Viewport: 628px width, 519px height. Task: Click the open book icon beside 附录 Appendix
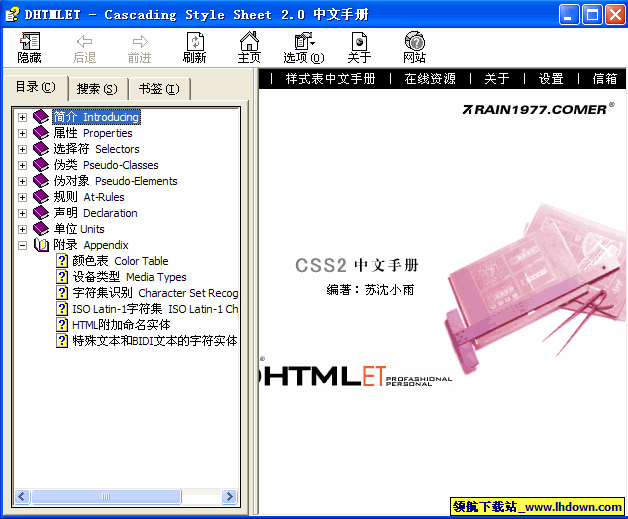pyautogui.click(x=41, y=245)
